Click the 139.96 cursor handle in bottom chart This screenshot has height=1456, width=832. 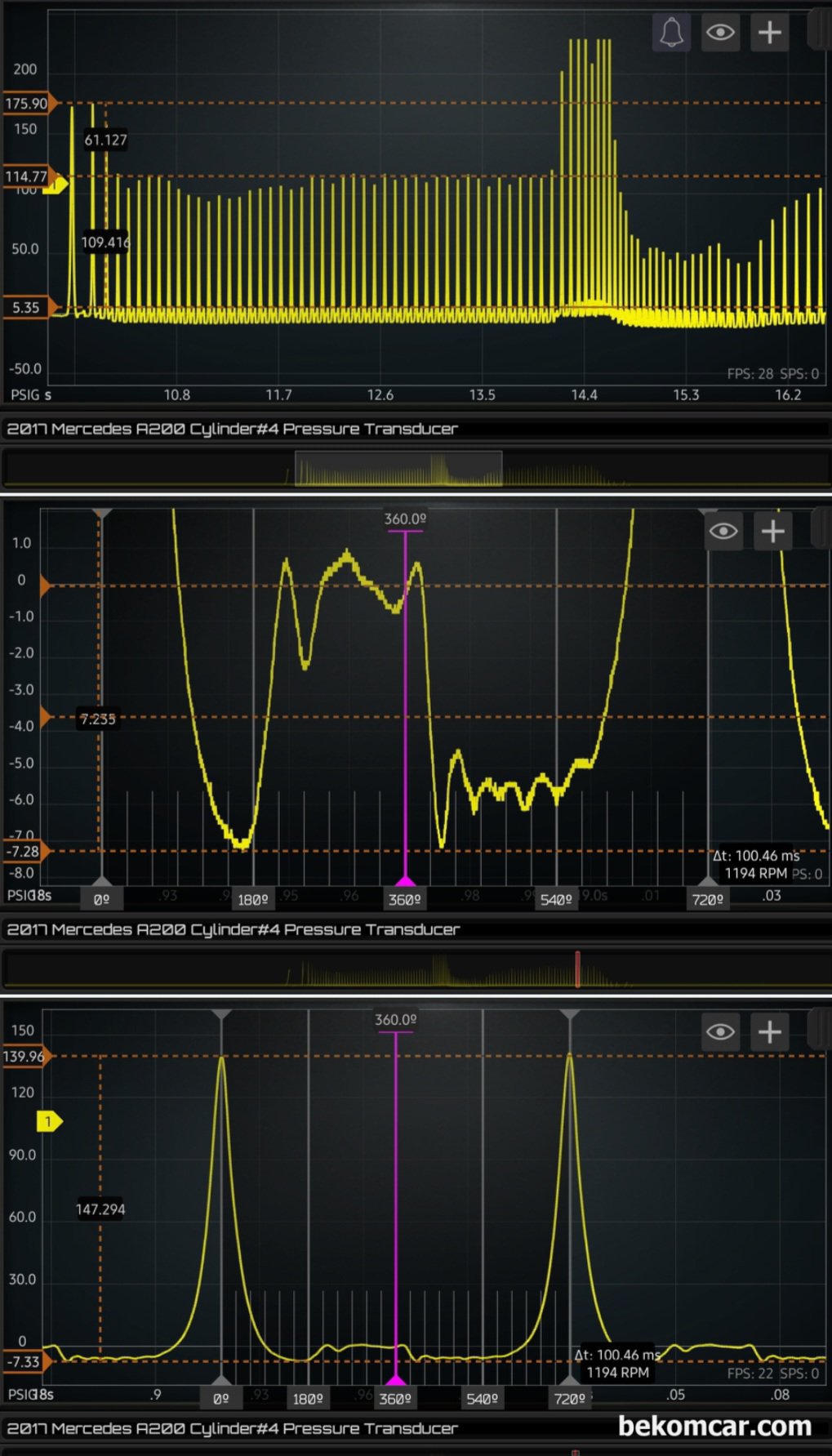point(26,1057)
